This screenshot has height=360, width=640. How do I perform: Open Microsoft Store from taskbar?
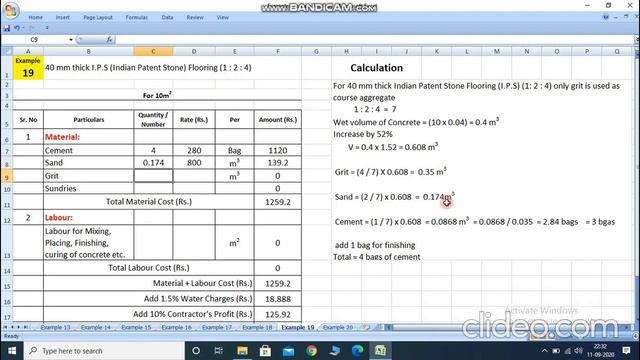(265, 351)
